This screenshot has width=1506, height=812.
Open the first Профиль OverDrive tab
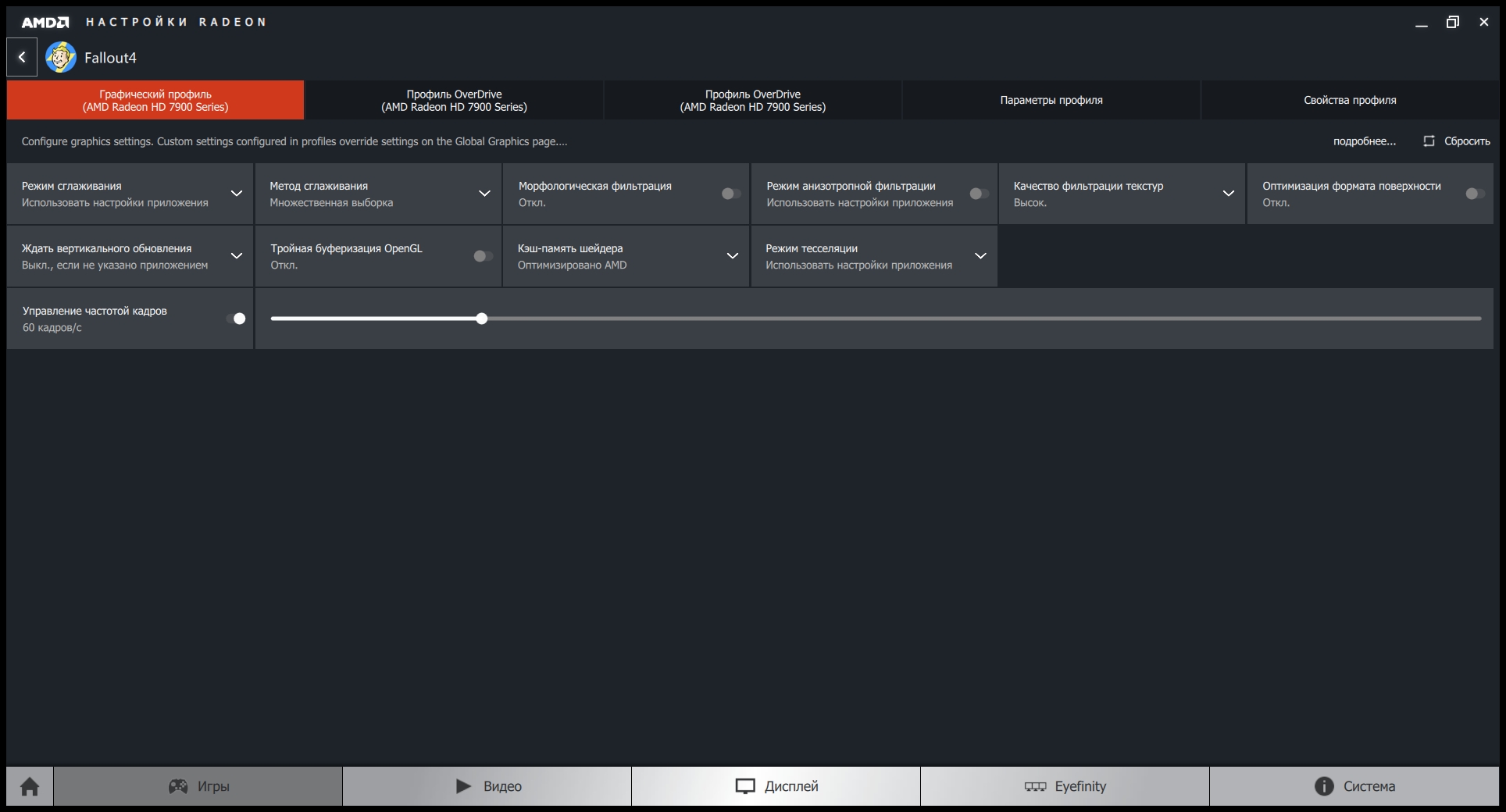pyautogui.click(x=454, y=100)
